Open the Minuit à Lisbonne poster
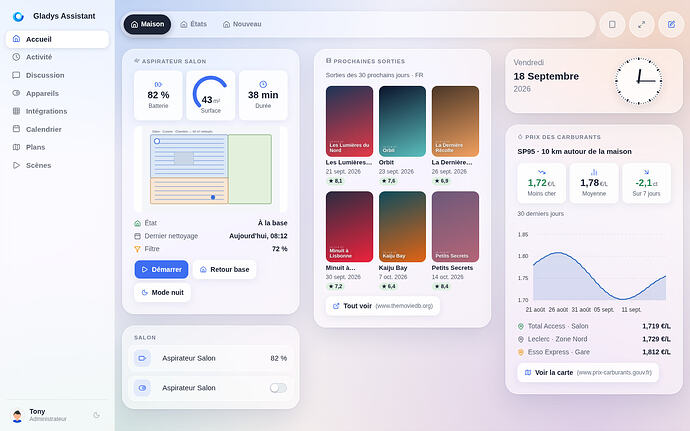 [349, 227]
